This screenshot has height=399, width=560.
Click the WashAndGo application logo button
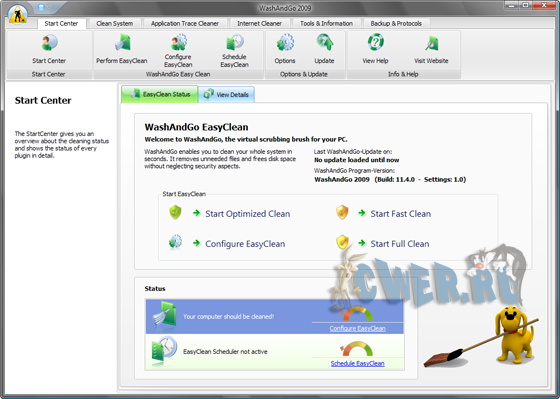tap(18, 15)
